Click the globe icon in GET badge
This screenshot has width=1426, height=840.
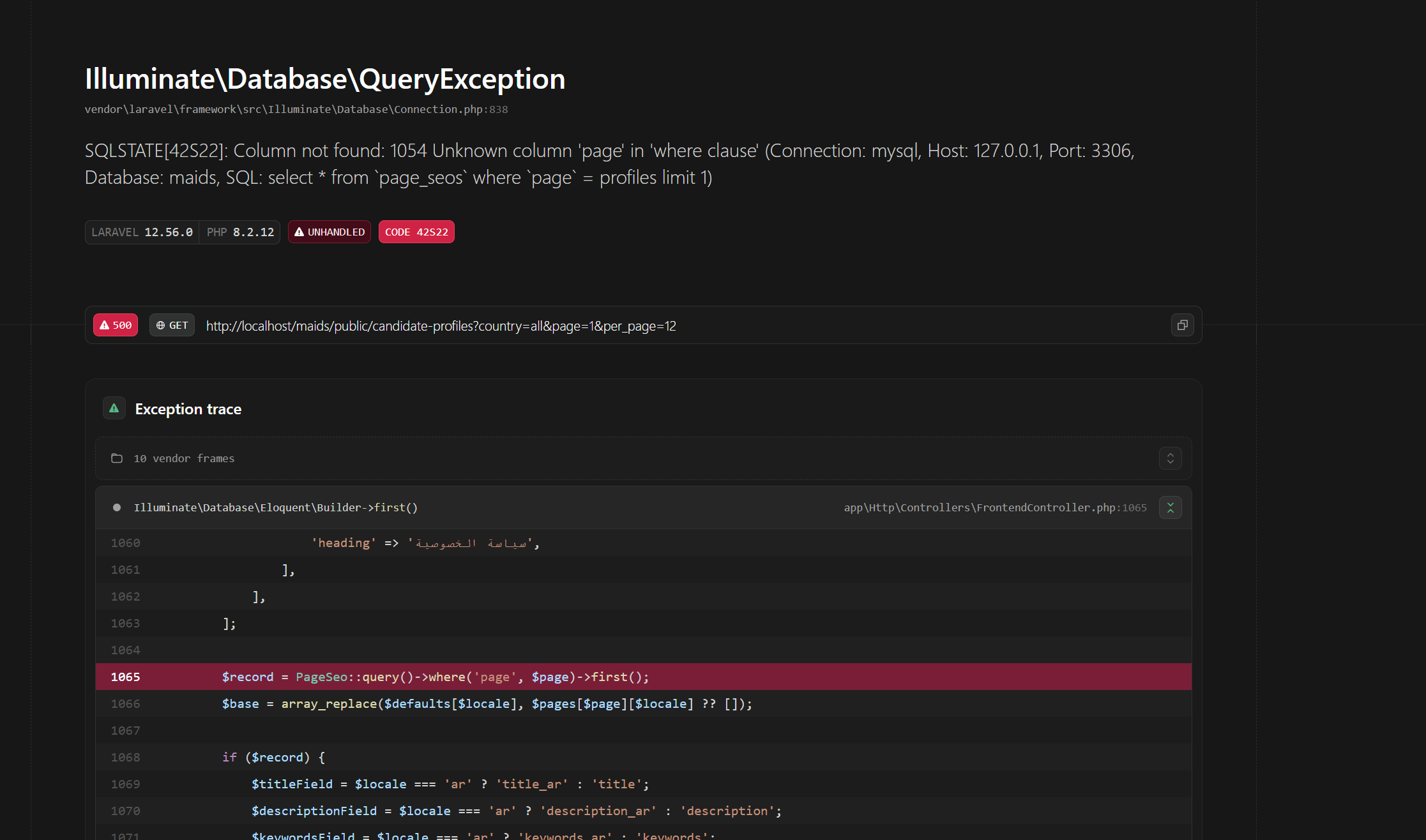tap(160, 326)
